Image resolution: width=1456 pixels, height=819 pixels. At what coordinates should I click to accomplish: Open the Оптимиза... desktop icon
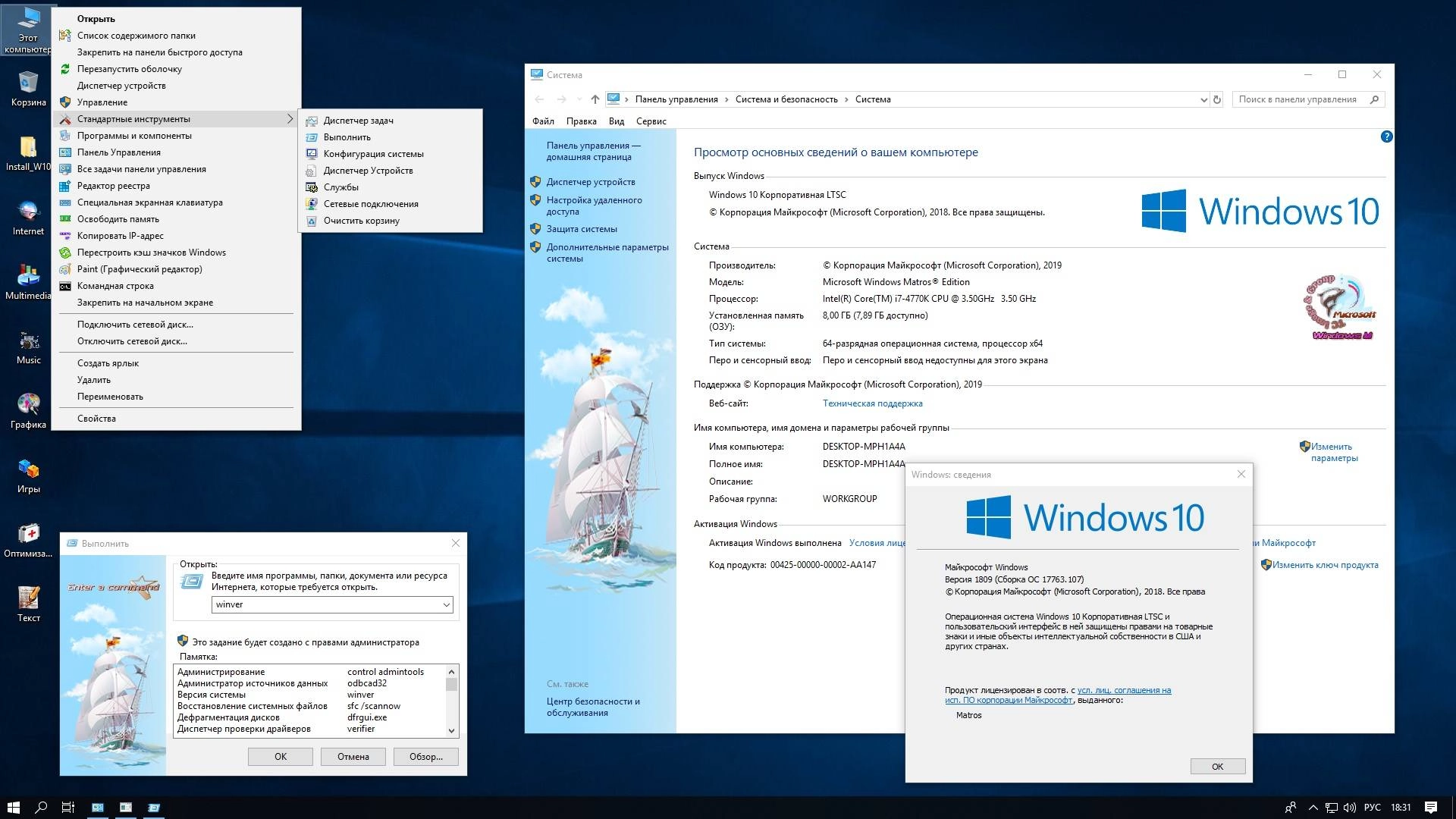click(x=28, y=540)
